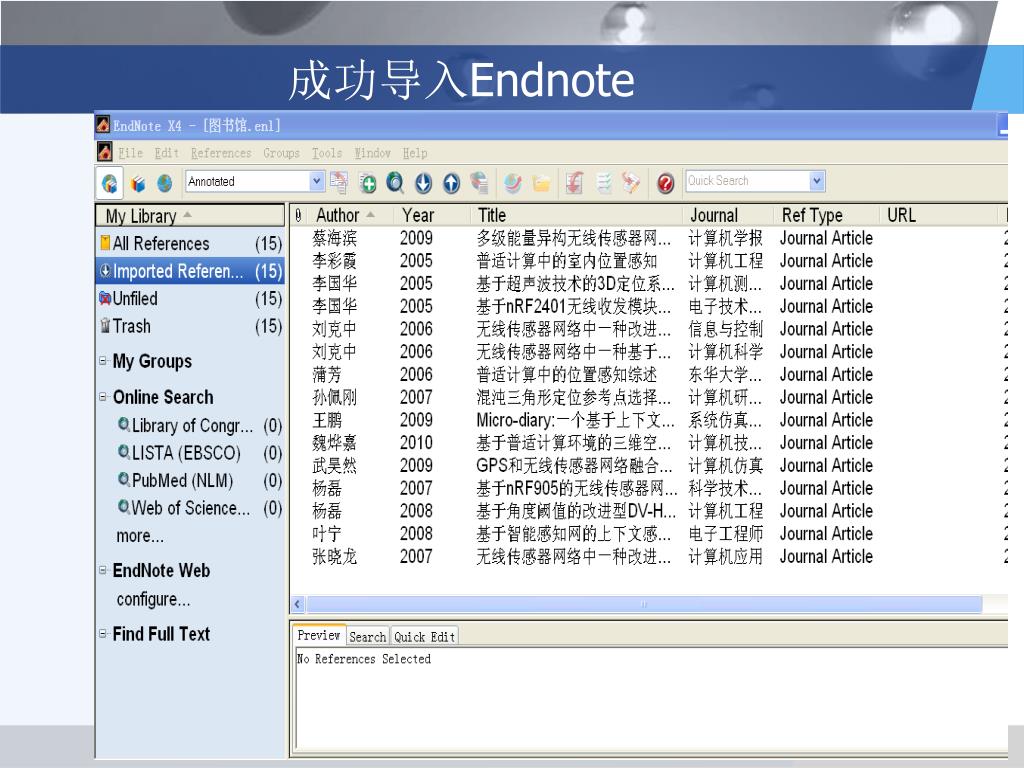The height and width of the screenshot is (768, 1024).
Task: Collapse the Online Search section
Action: [103, 396]
